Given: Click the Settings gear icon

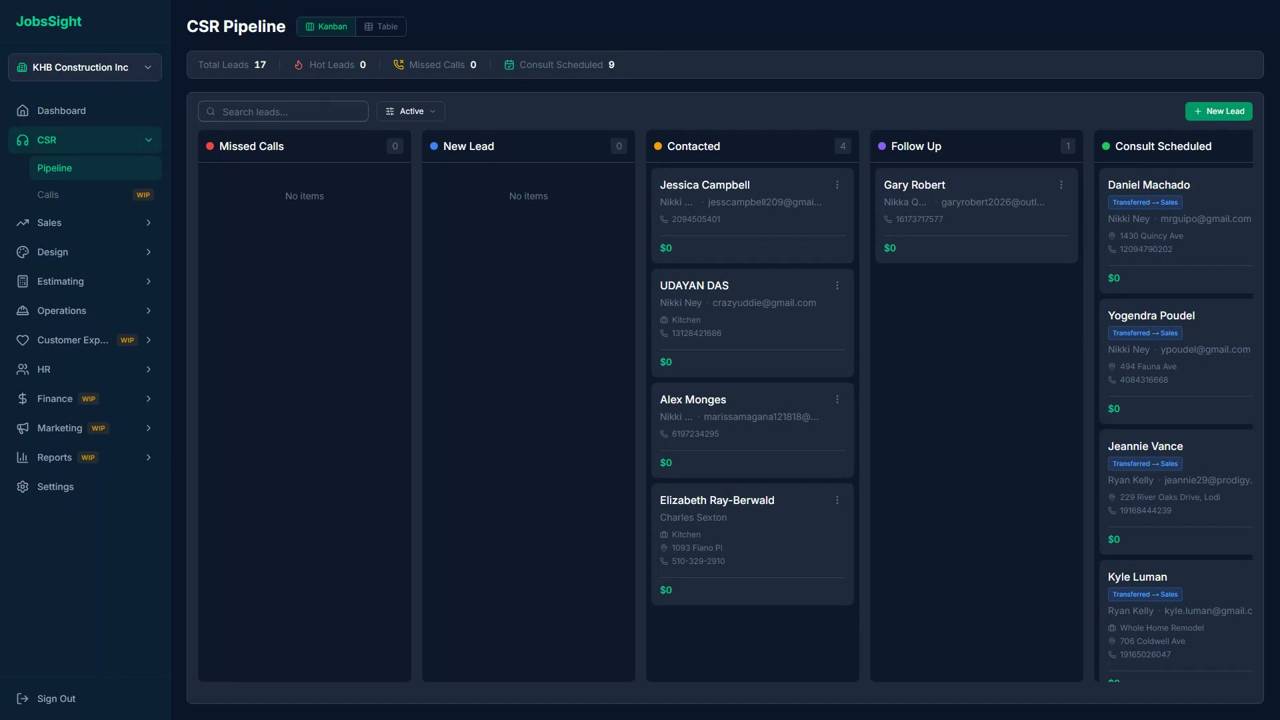Looking at the screenshot, I should tap(22, 487).
